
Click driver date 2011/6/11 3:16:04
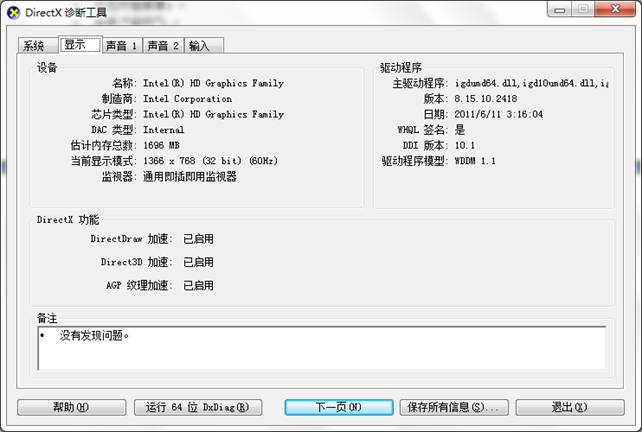coord(499,114)
